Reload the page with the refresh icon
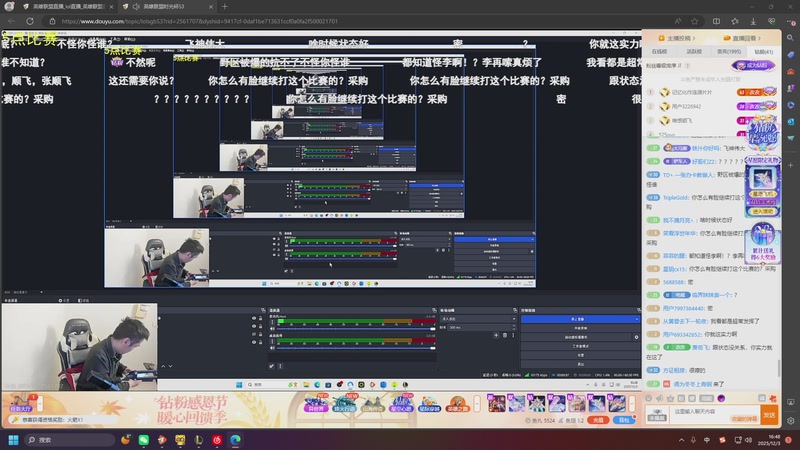This screenshot has width=800, height=450. [30, 21]
